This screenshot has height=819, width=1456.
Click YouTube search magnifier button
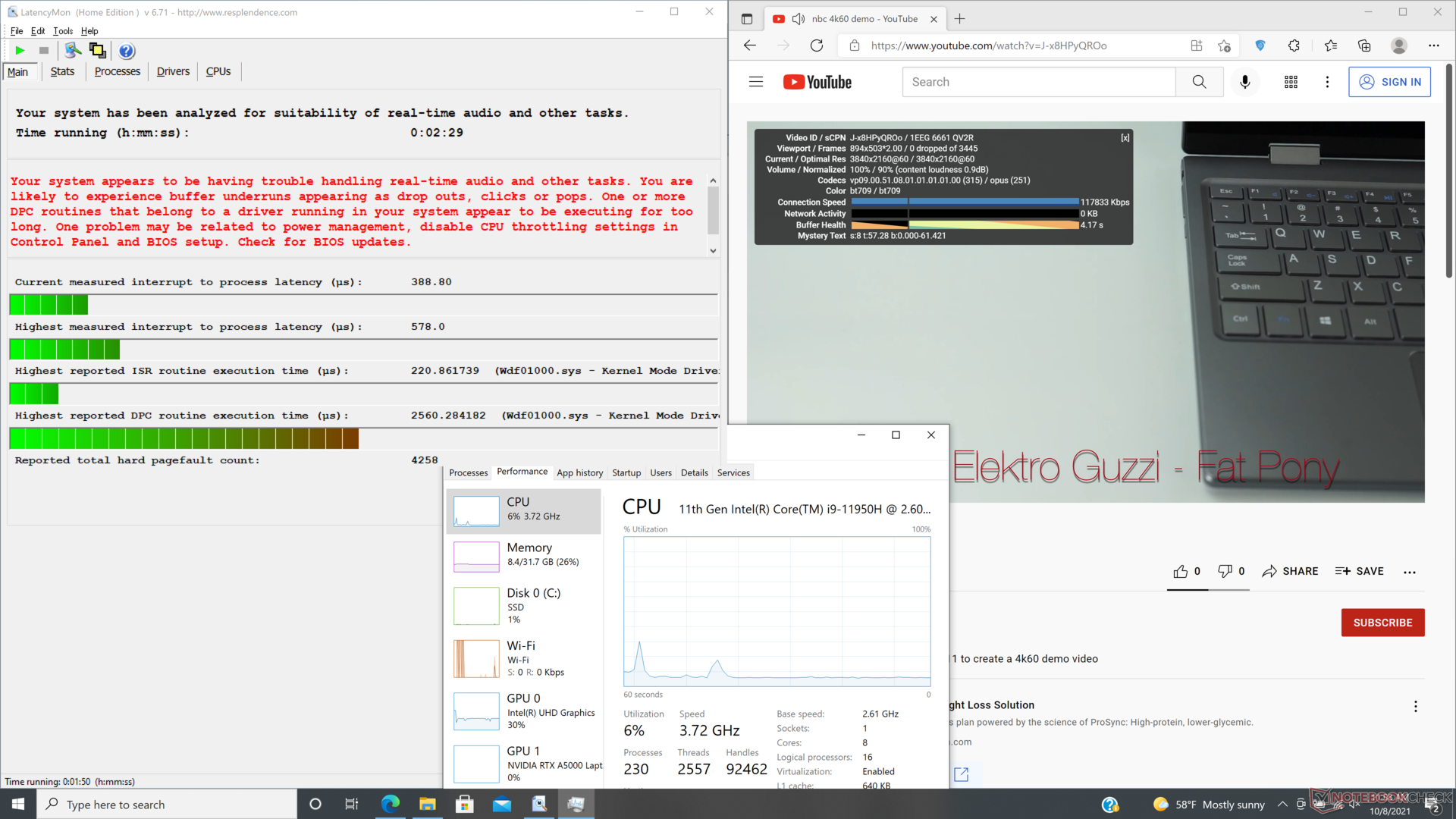1199,82
